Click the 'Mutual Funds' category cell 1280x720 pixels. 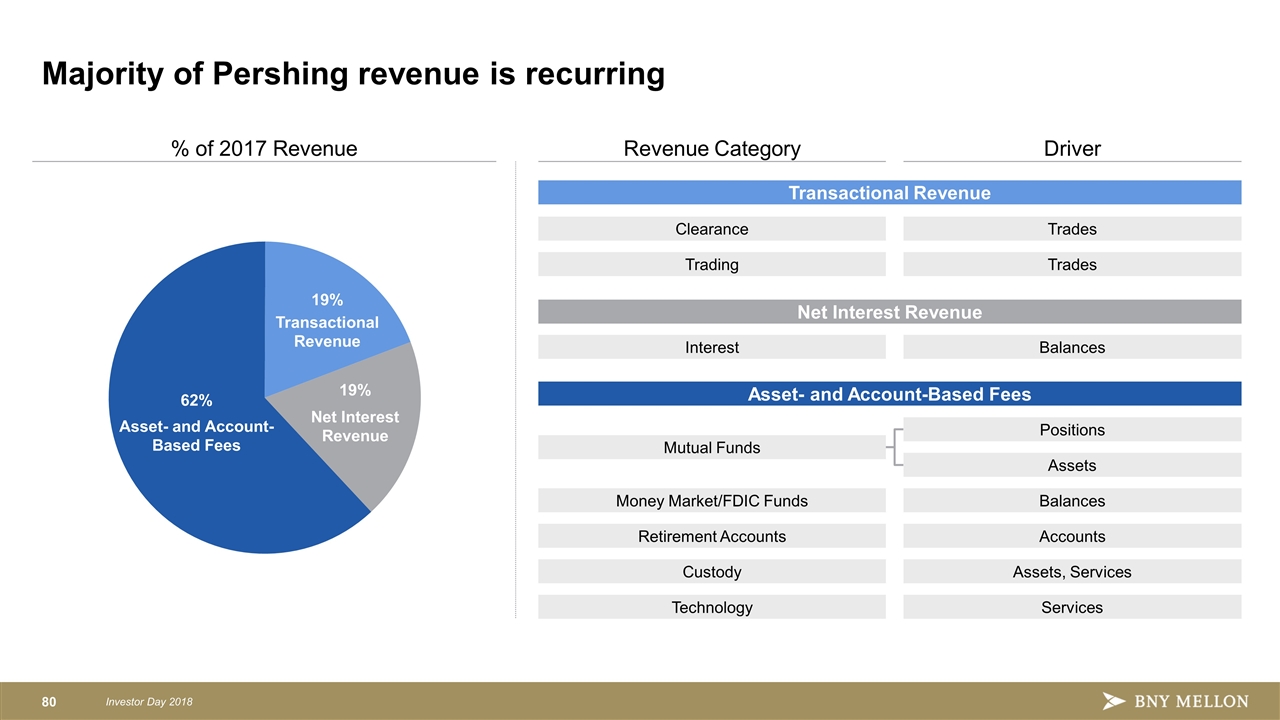[712, 447]
